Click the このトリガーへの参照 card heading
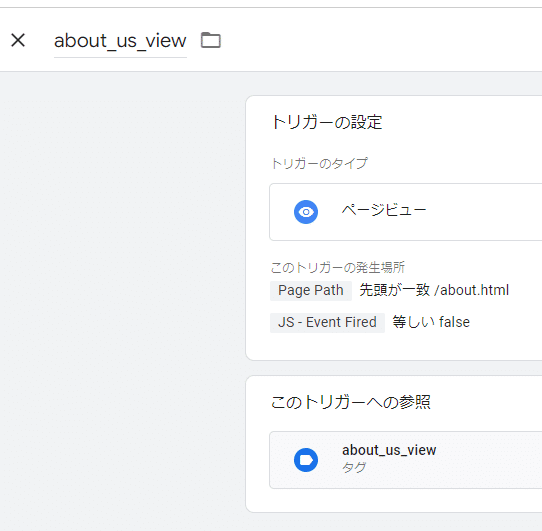Screen dimensions: 542x531 click(x=351, y=402)
